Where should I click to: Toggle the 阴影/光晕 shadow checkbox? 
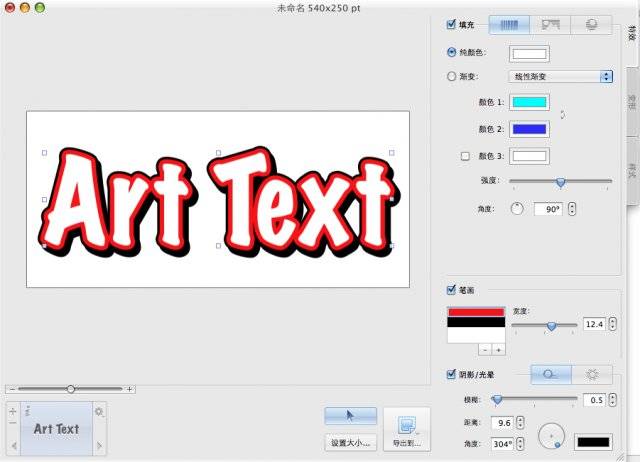click(451, 374)
